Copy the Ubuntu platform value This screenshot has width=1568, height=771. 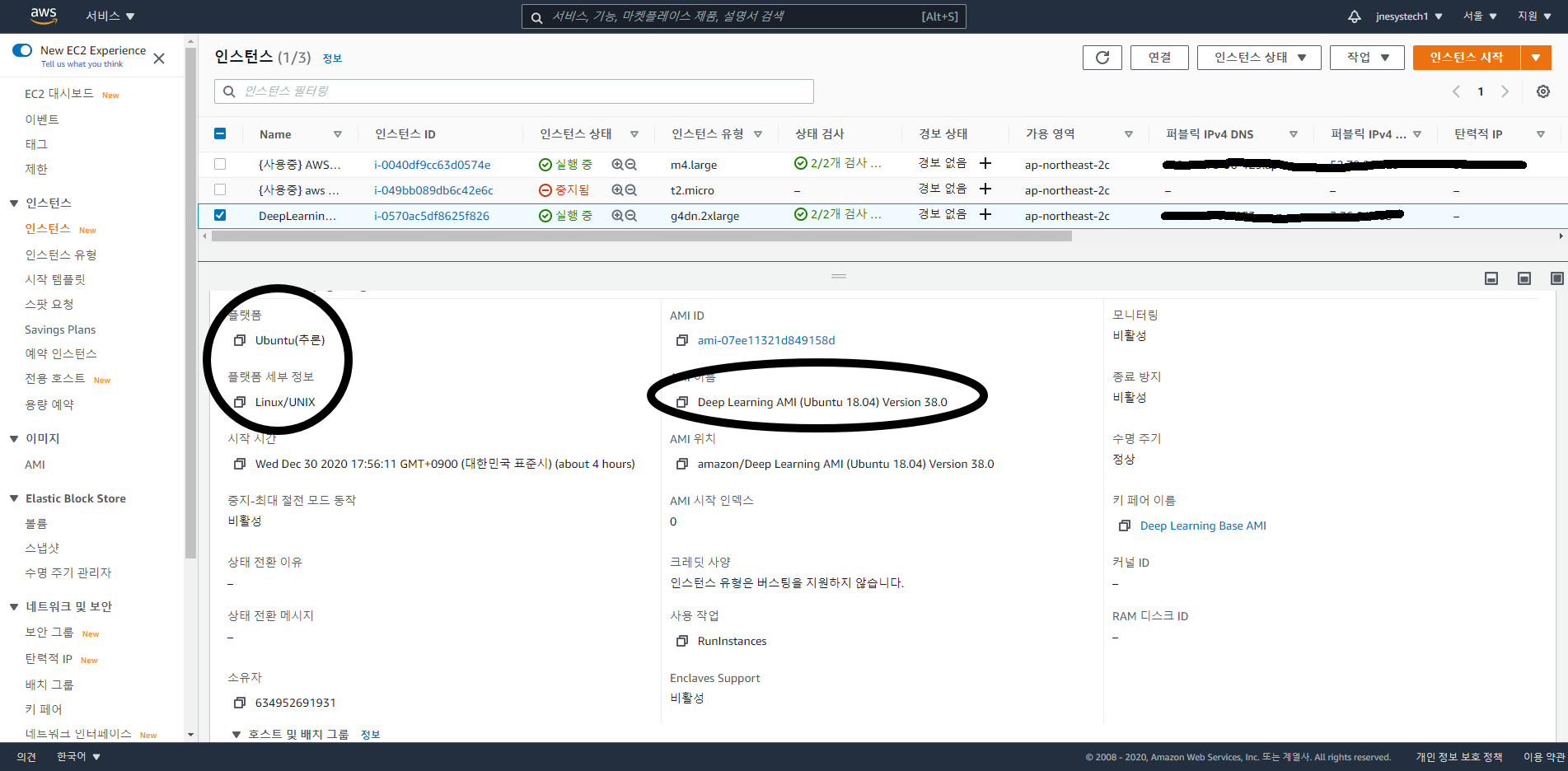tap(240, 340)
